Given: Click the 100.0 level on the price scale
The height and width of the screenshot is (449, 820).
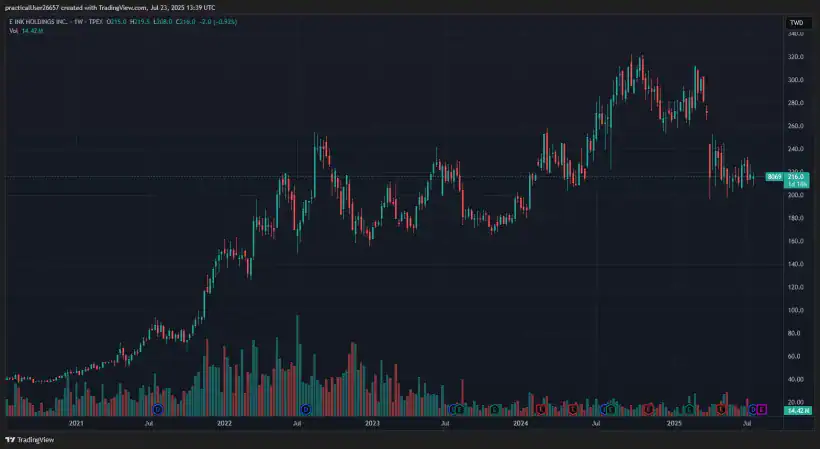Looking at the screenshot, I should pos(796,310).
